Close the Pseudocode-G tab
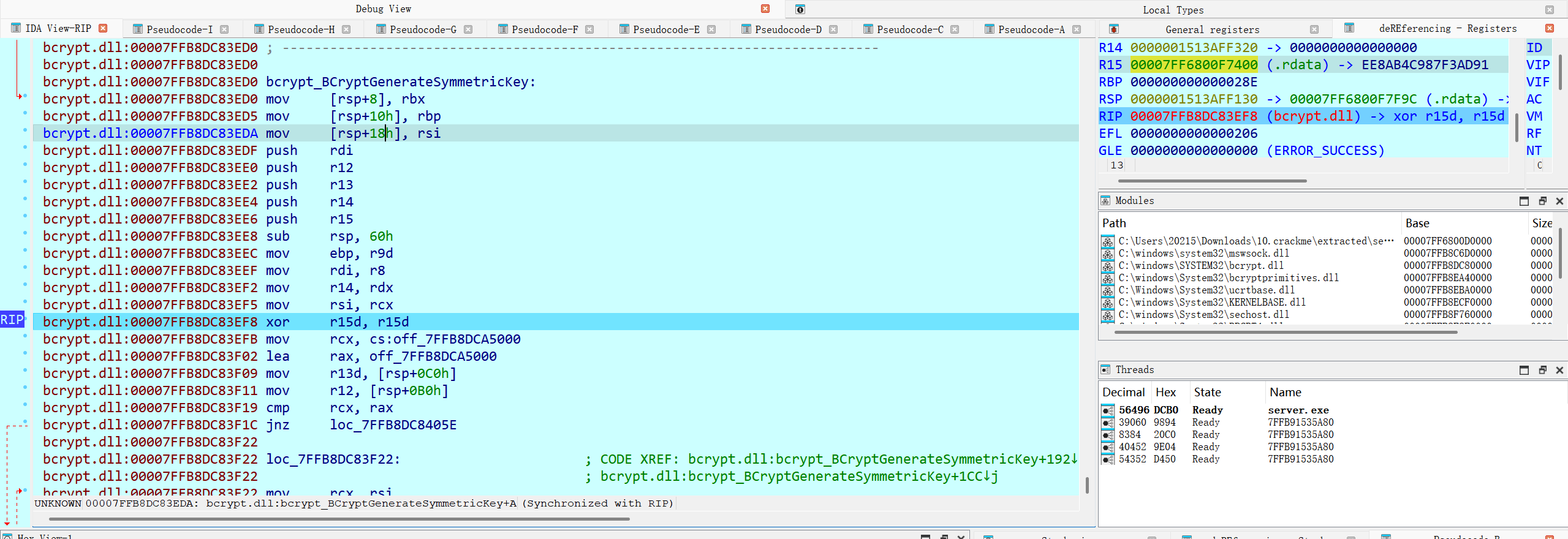The height and width of the screenshot is (539, 1568). tap(468, 29)
